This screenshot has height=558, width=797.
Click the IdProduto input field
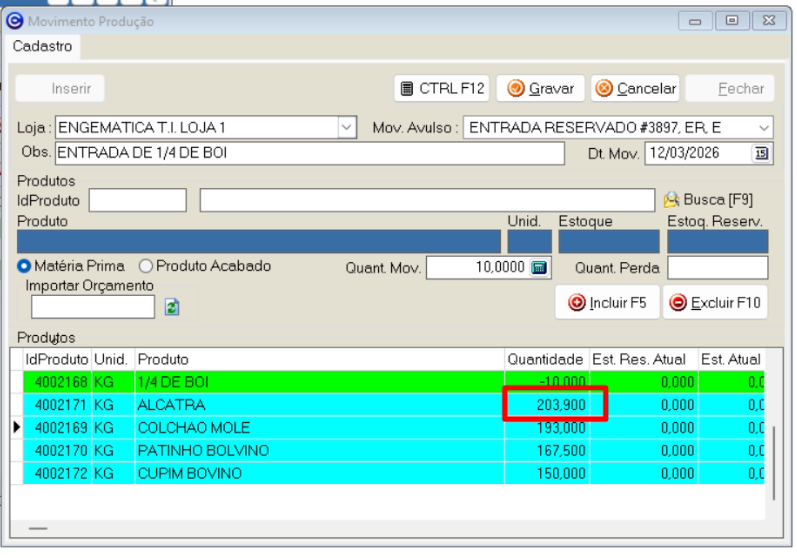point(137,200)
